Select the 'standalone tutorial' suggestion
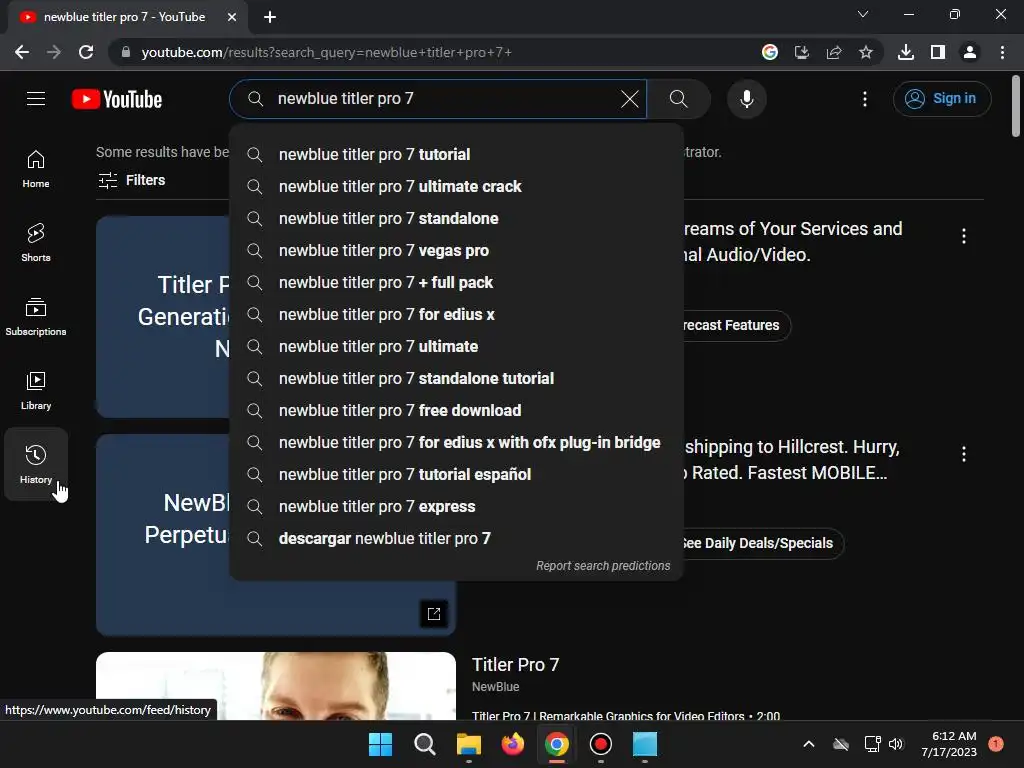This screenshot has height=768, width=1024. click(456, 379)
